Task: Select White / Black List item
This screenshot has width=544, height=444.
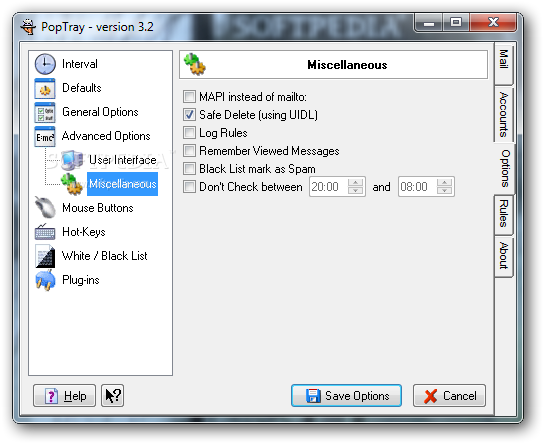Action: tap(104, 256)
